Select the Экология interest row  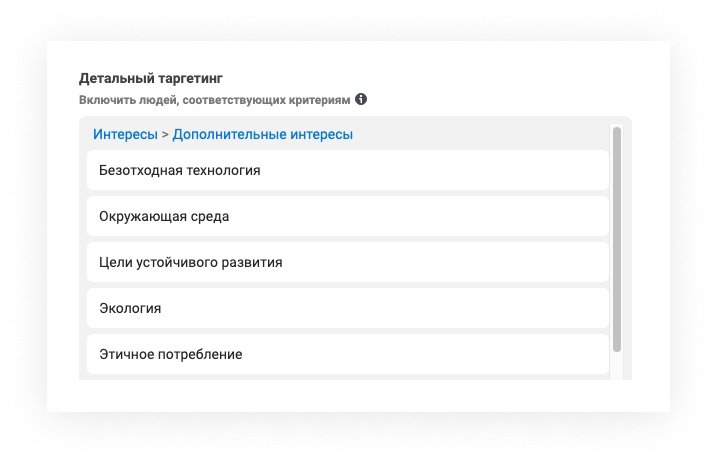point(347,308)
